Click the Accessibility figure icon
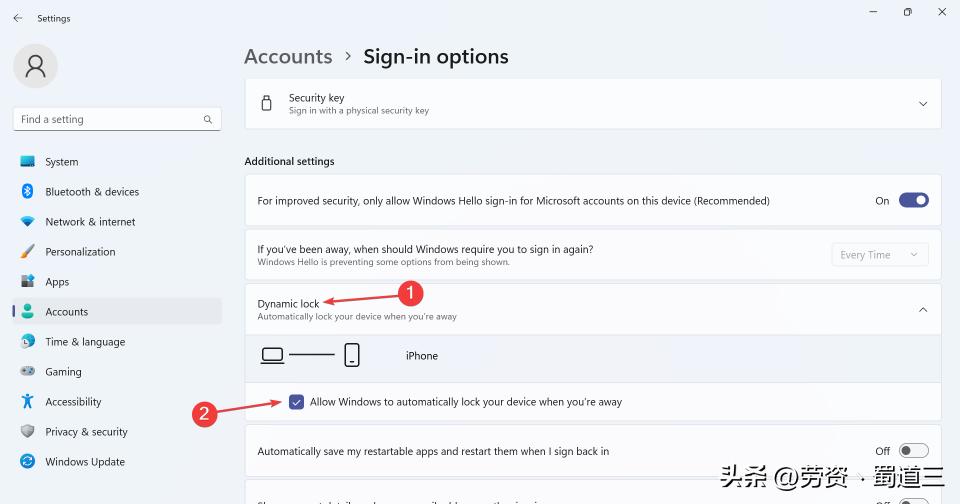 pyautogui.click(x=28, y=402)
